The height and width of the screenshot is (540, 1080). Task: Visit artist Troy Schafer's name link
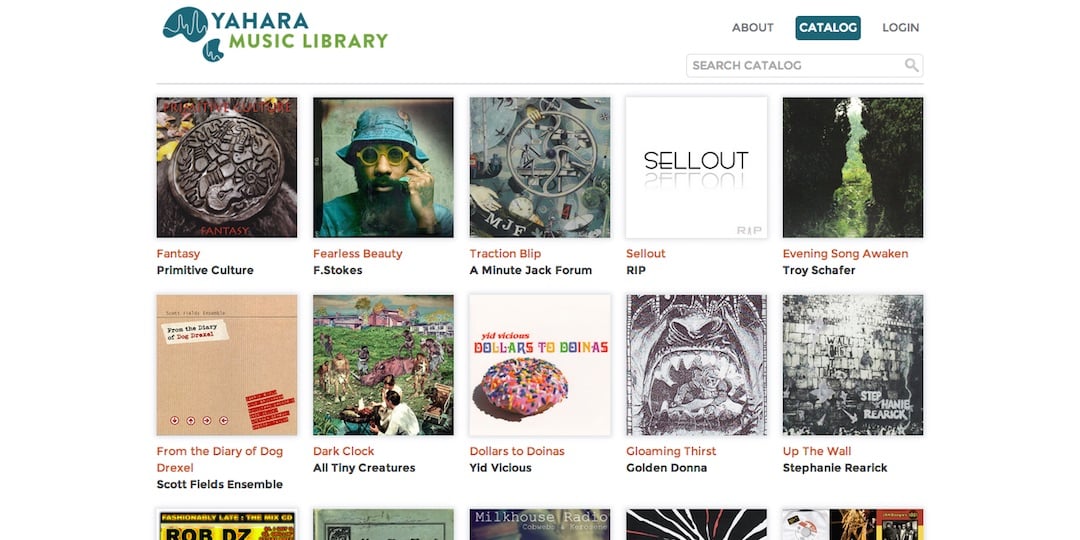coord(819,270)
